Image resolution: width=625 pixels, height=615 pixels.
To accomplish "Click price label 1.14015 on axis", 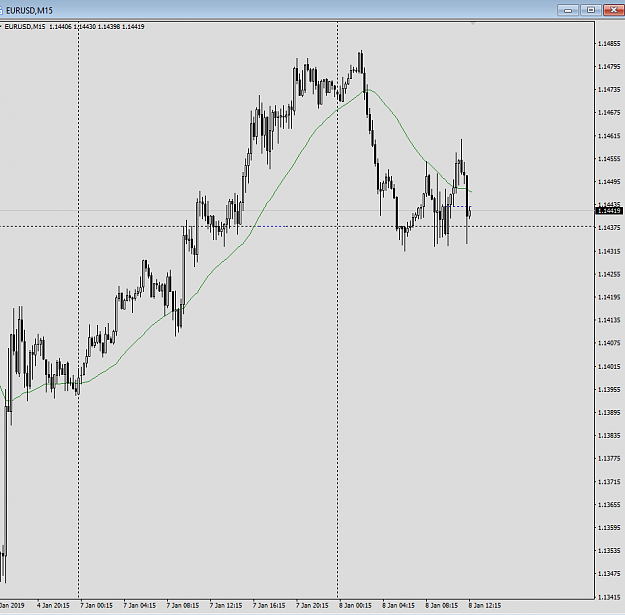I will 609,366.
